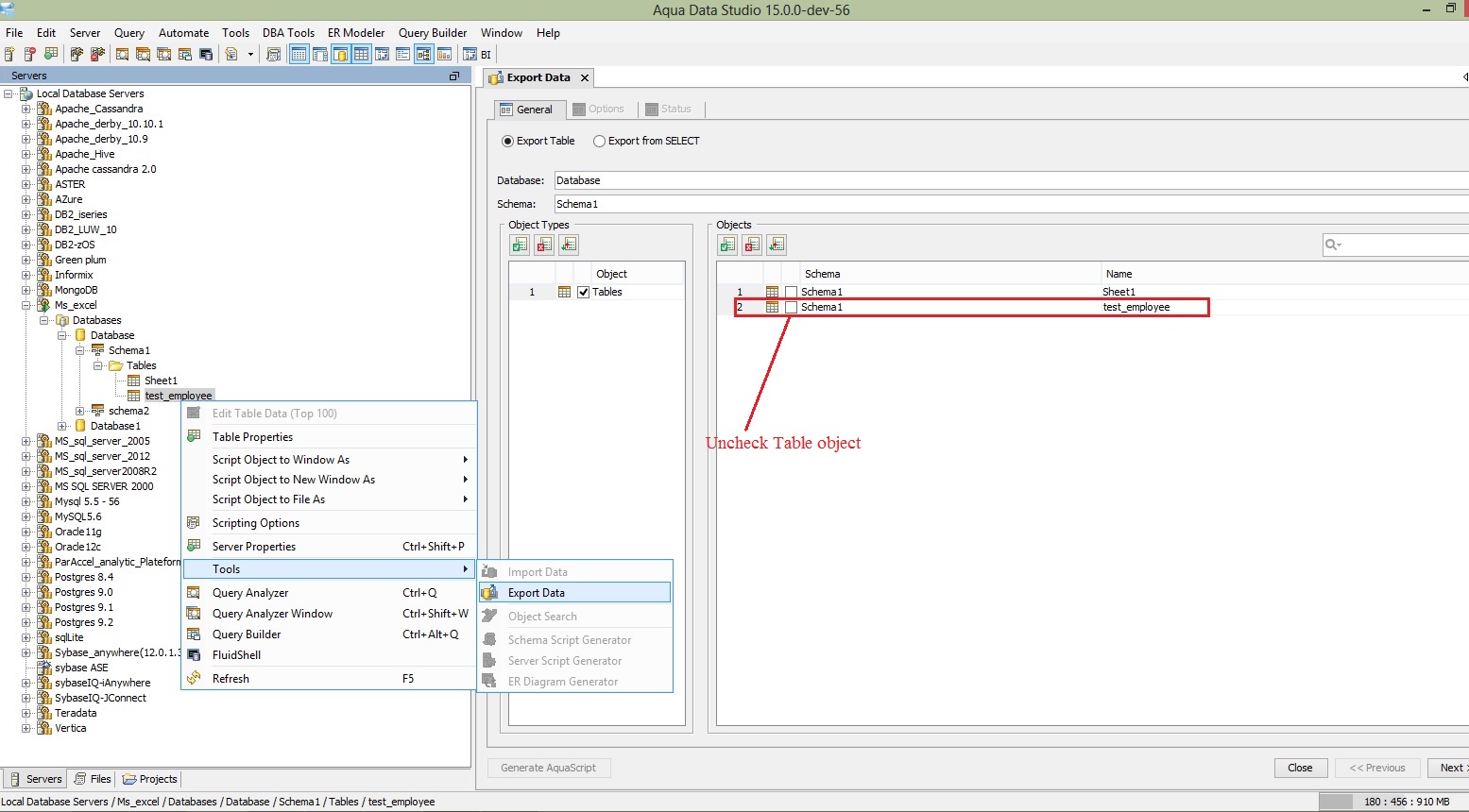Image resolution: width=1469 pixels, height=812 pixels.
Task: Switch to the Files tab at the bottom
Action: pyautogui.click(x=93, y=779)
